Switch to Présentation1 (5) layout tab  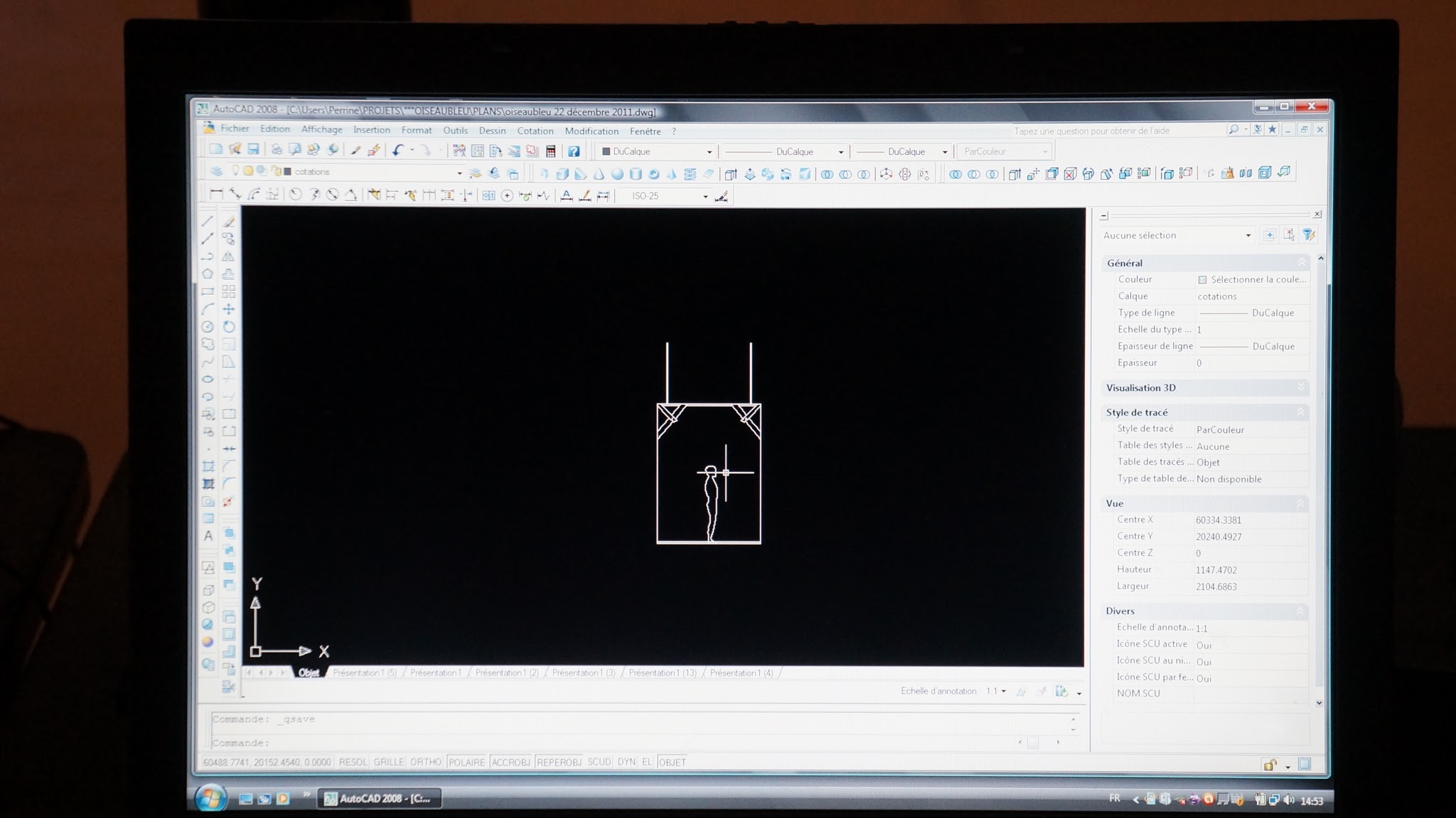(x=364, y=672)
